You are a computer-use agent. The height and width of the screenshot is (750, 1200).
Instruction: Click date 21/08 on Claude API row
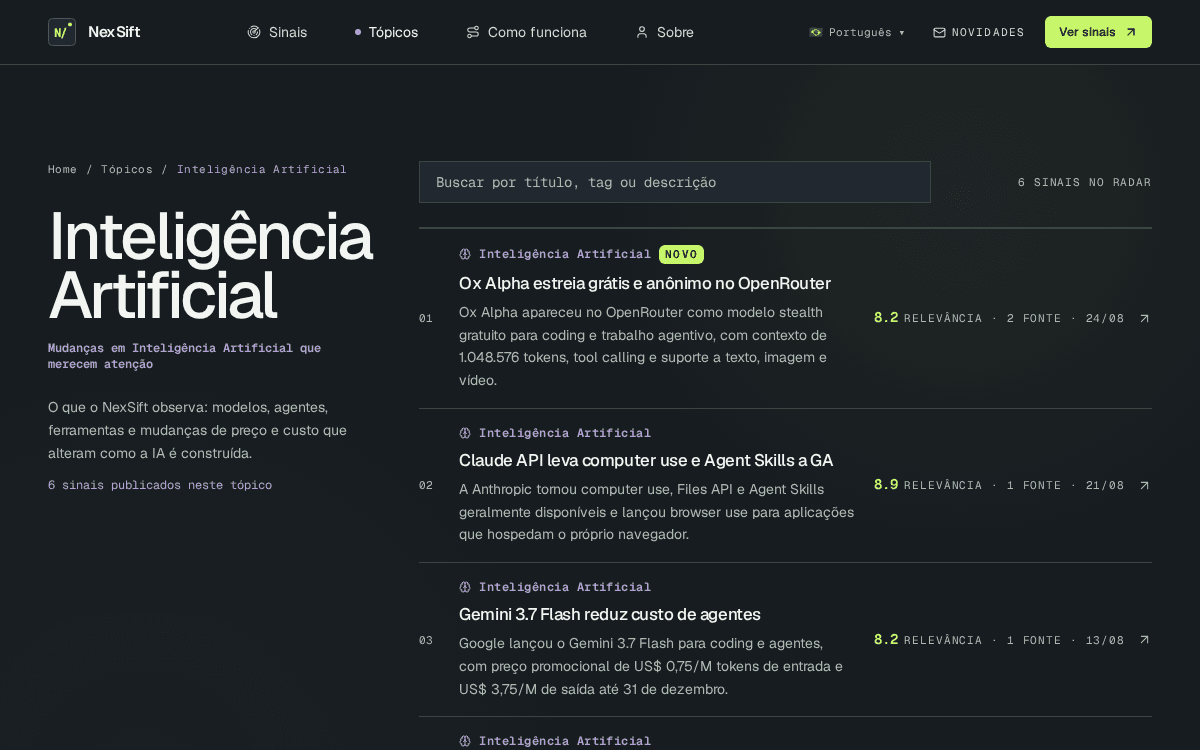(x=1105, y=485)
